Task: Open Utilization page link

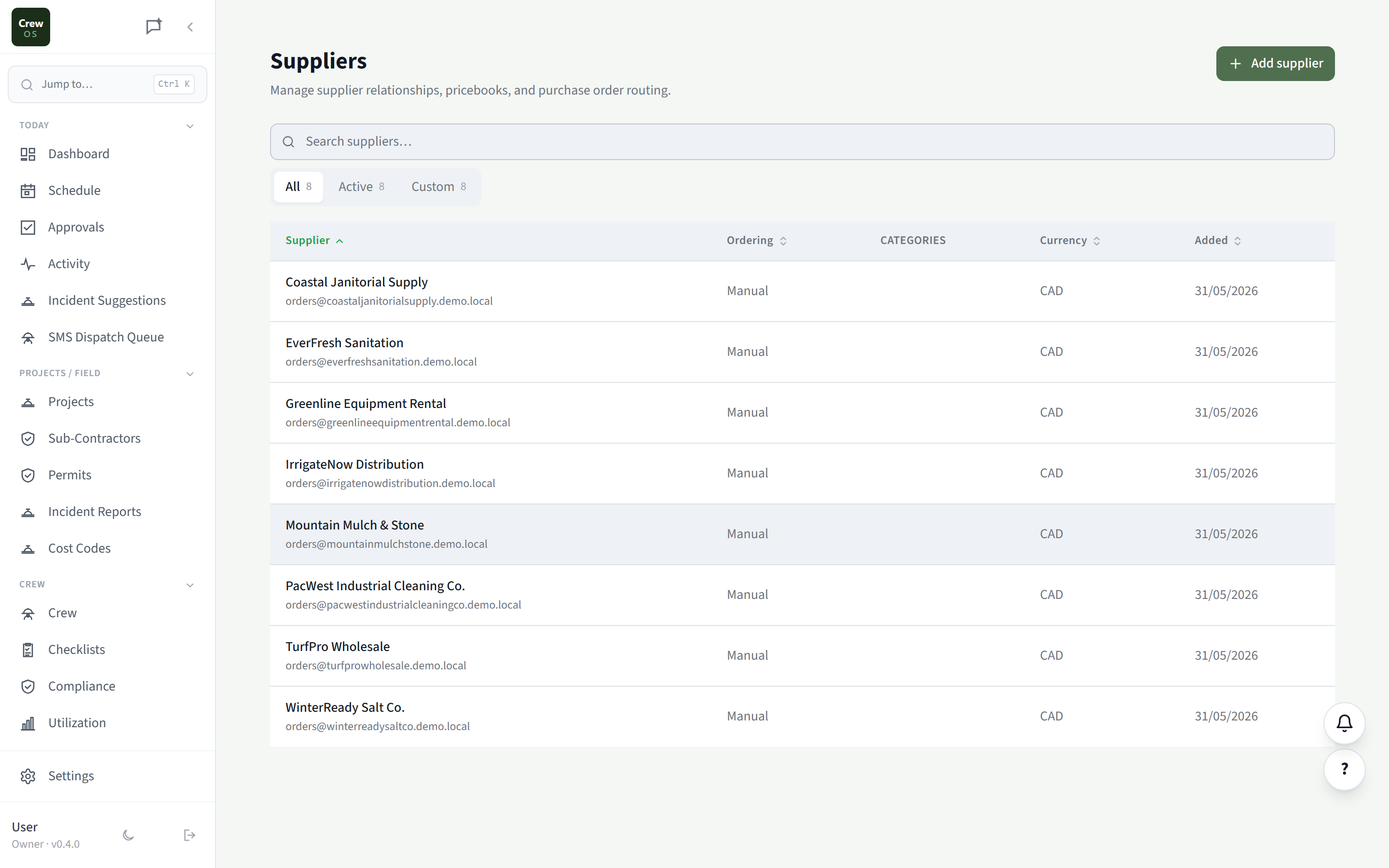Action: [x=108, y=723]
